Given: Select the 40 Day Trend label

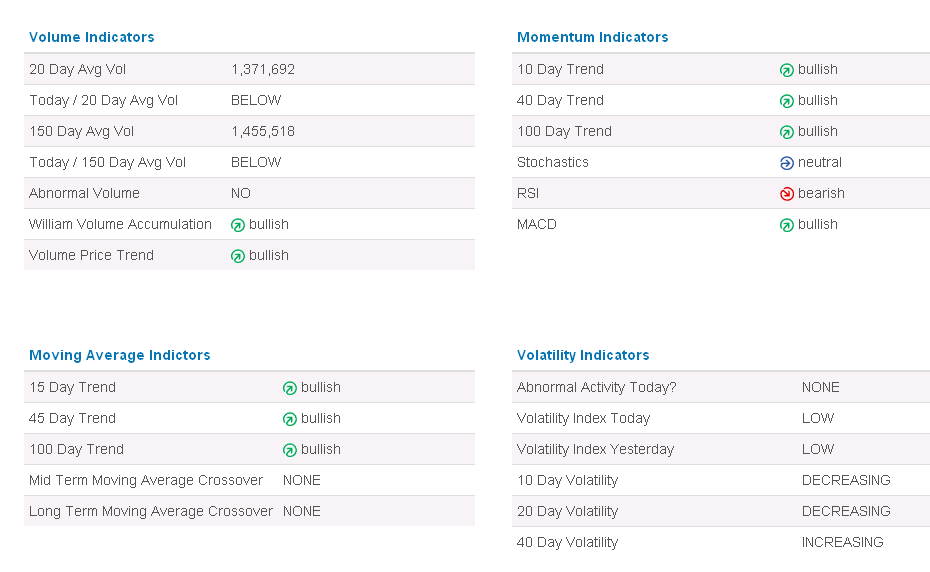Looking at the screenshot, I should tap(560, 100).
